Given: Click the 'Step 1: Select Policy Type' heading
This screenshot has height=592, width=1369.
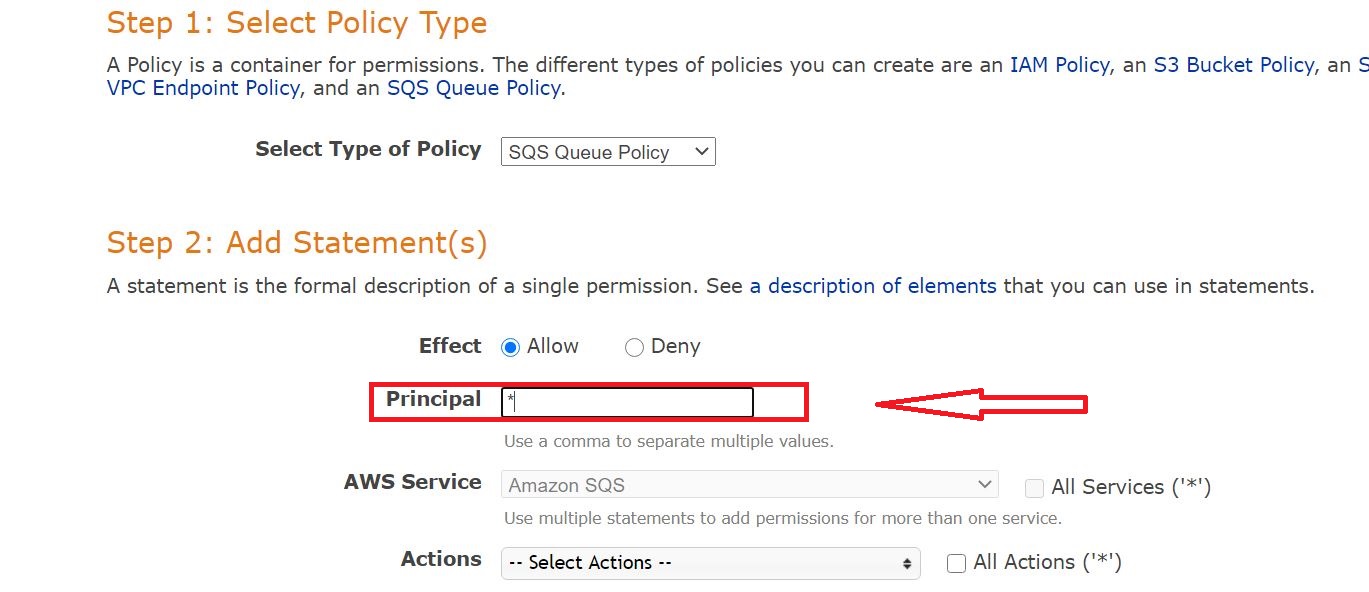Looking at the screenshot, I should pyautogui.click(x=297, y=22).
